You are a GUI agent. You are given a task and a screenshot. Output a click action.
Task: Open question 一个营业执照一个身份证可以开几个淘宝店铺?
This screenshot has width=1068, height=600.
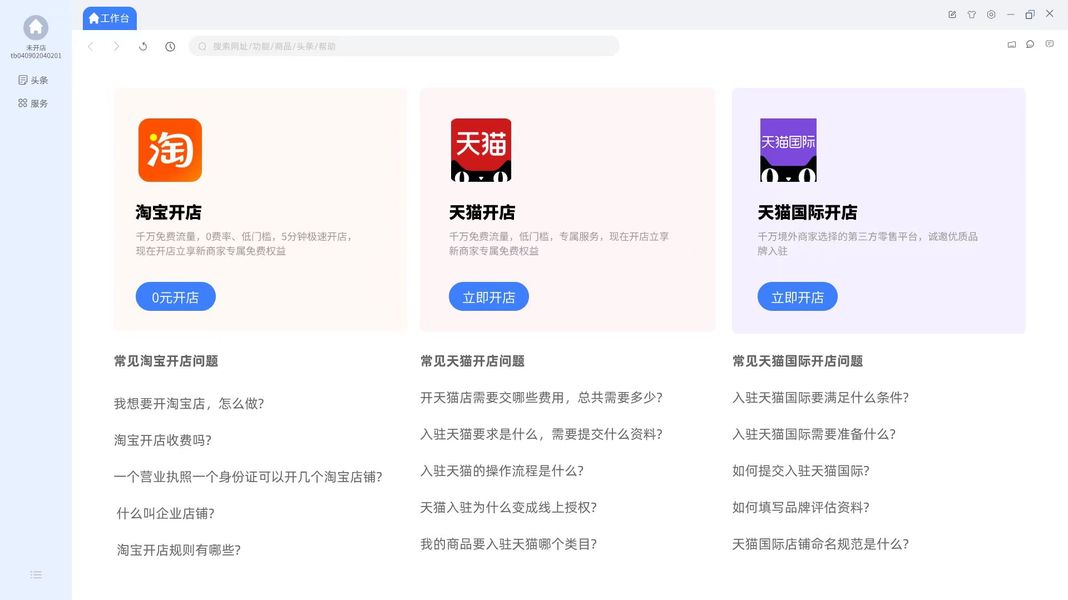coord(248,477)
